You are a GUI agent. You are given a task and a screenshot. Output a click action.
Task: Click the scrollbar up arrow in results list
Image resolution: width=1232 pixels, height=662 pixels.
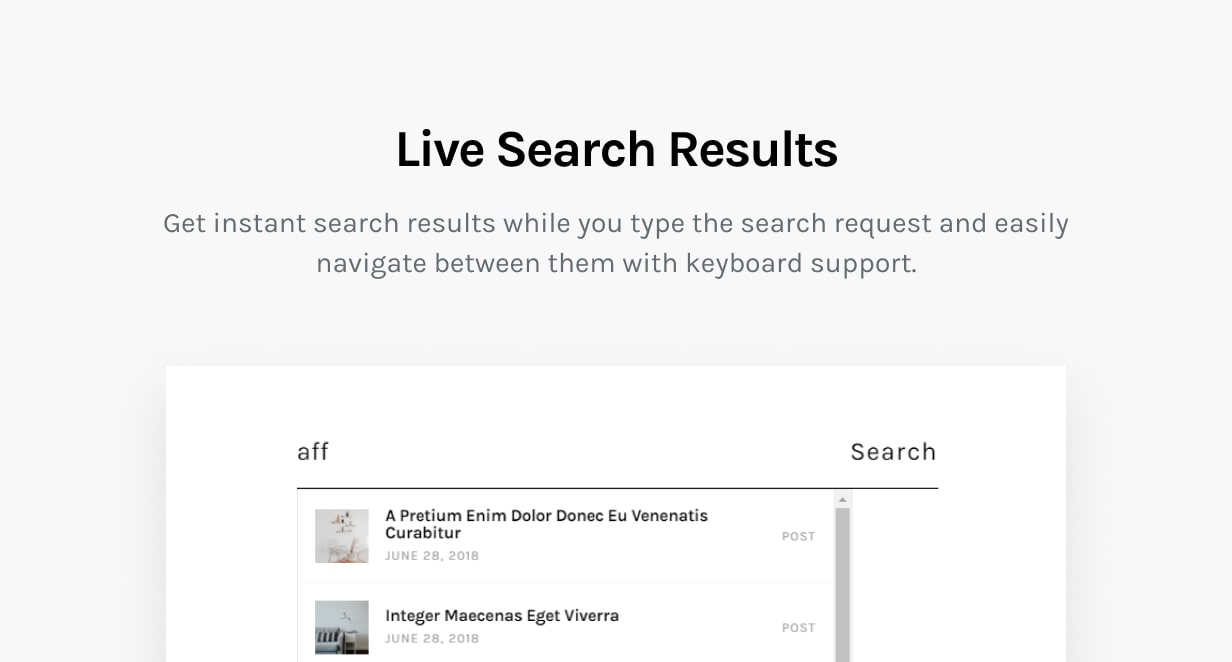click(x=842, y=498)
